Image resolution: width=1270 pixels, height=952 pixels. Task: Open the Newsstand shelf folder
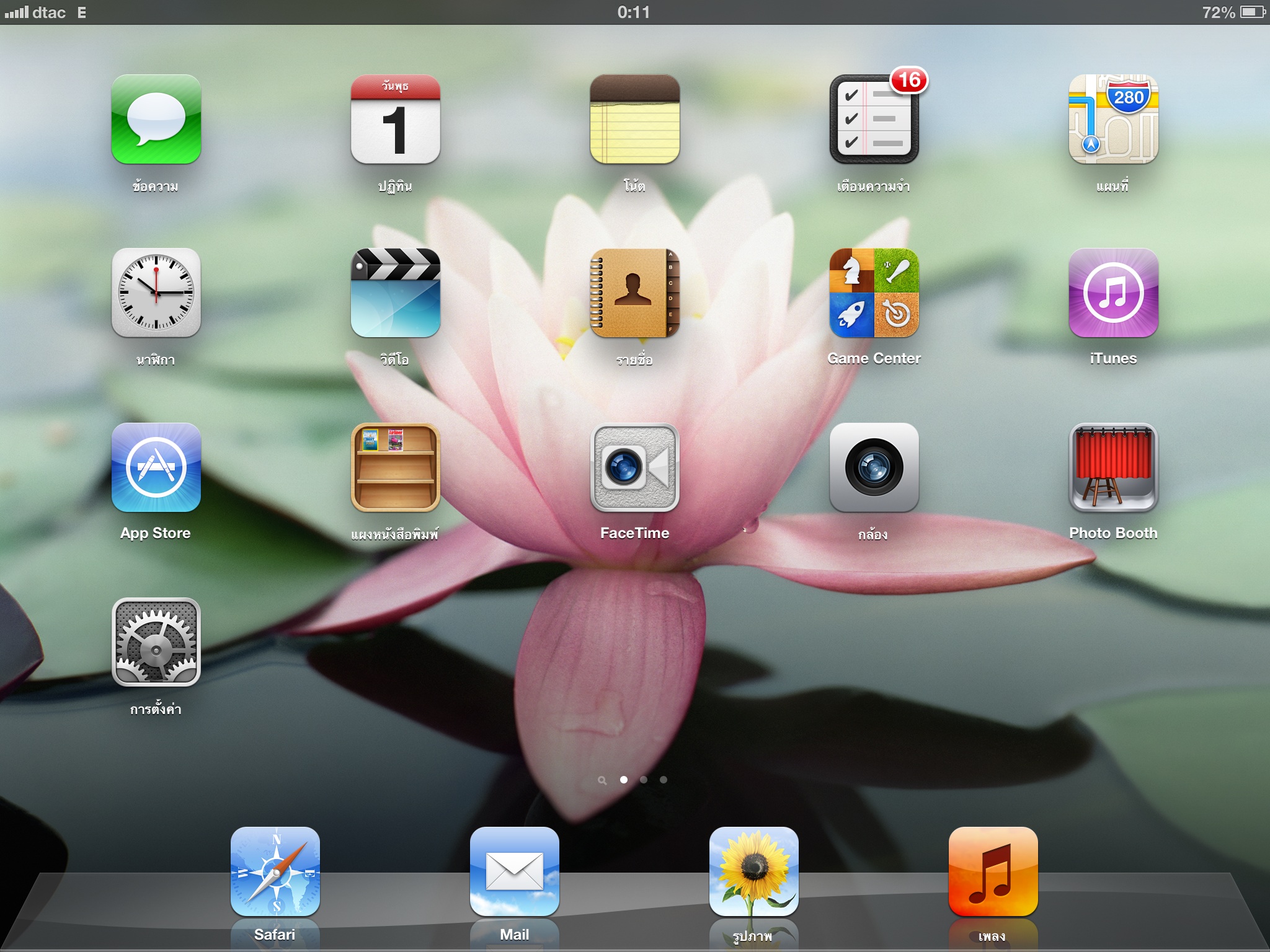(x=395, y=468)
